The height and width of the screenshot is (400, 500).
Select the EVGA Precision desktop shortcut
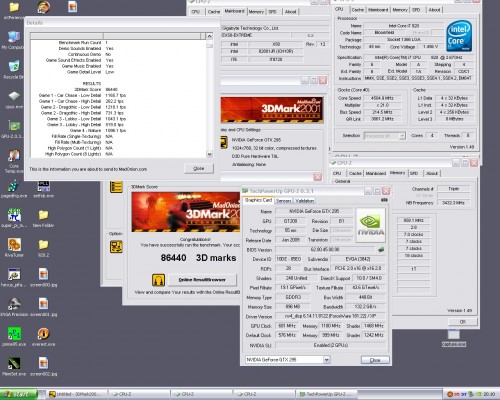14,304
